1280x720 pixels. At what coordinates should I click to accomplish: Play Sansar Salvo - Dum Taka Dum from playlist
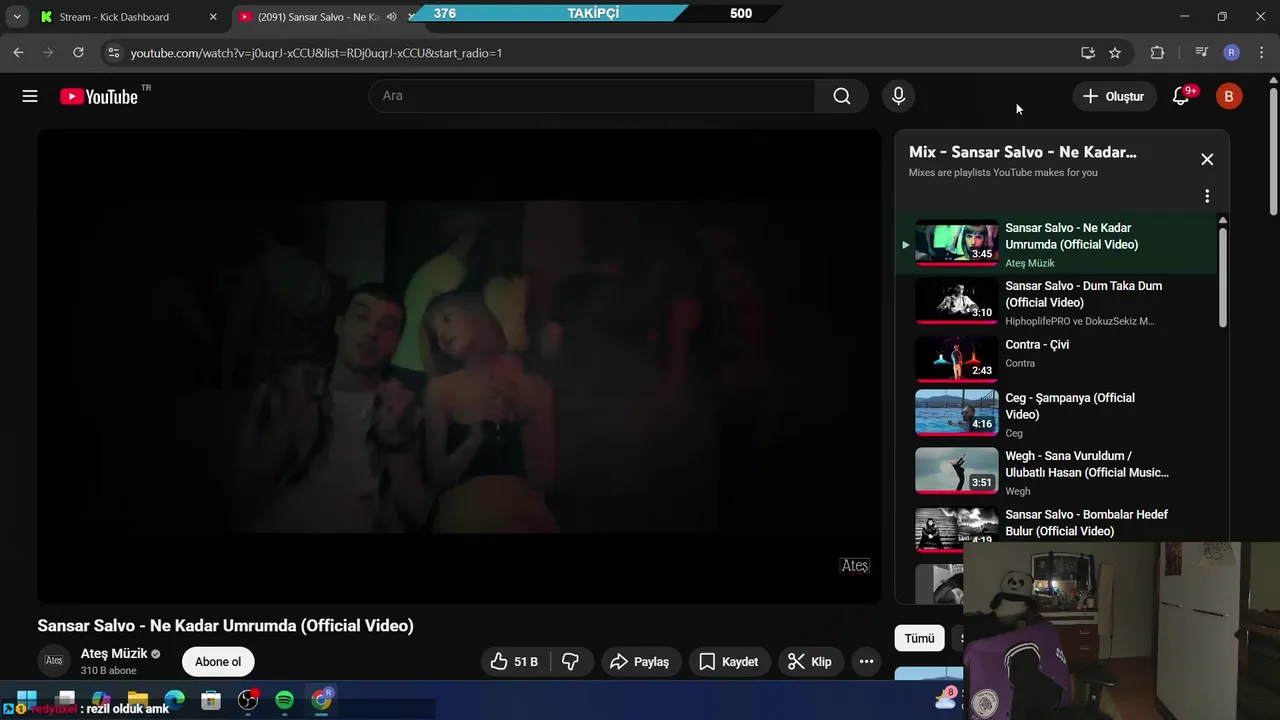[1056, 302]
